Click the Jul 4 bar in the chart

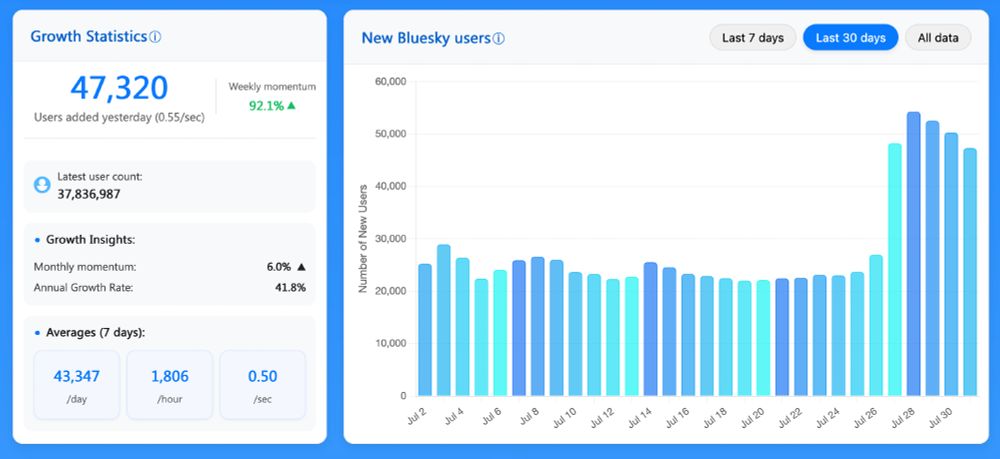[x=462, y=326]
